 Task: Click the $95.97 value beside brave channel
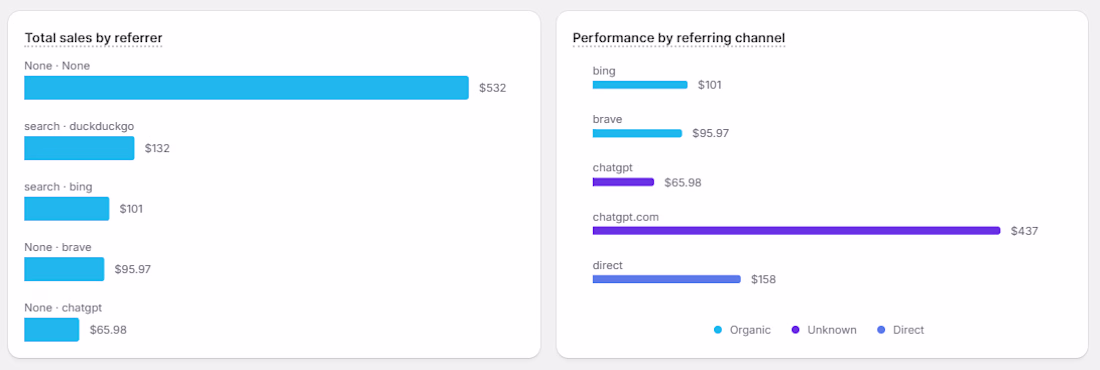[x=711, y=134]
